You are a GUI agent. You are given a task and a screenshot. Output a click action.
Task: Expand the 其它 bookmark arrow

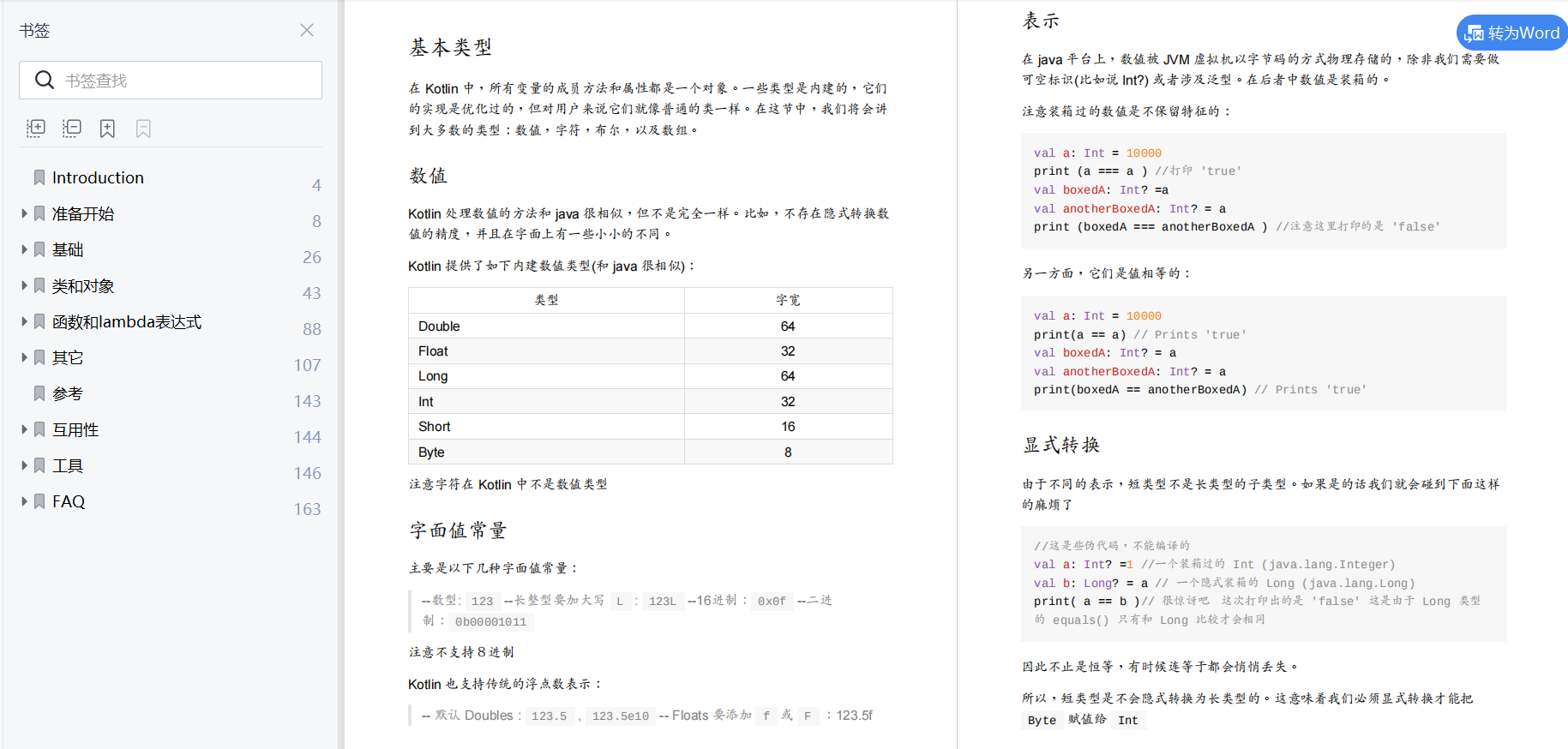(x=24, y=357)
